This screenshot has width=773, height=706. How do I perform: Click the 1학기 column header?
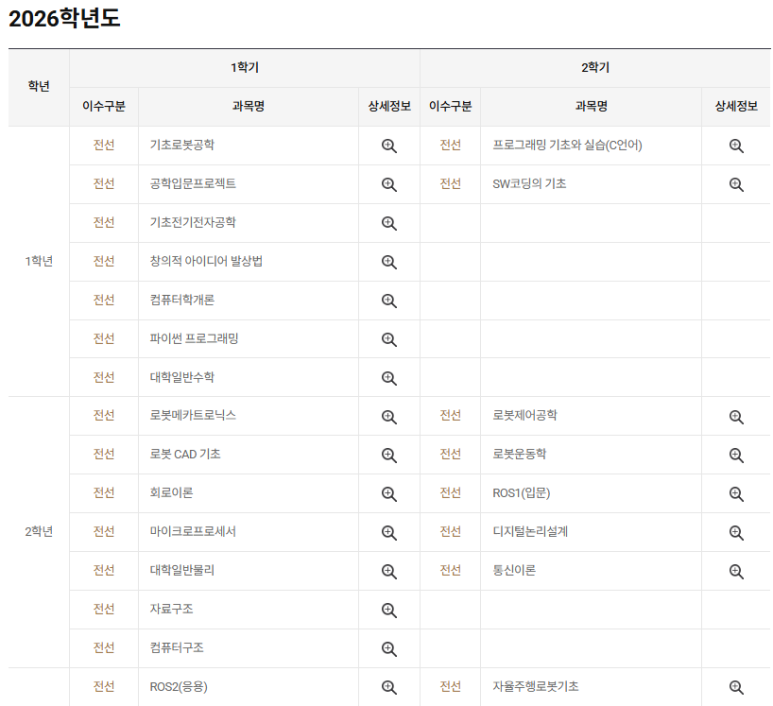tap(245, 68)
